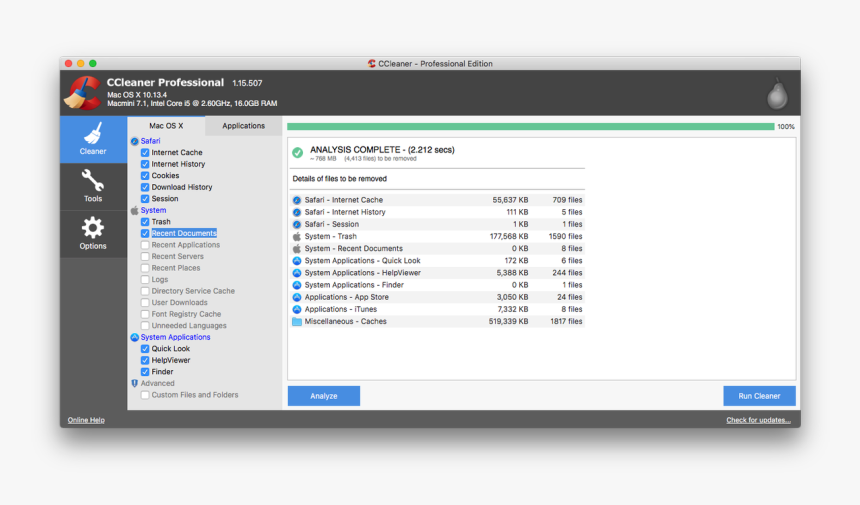Click Safari icon in Internet Cache result row

(297, 200)
